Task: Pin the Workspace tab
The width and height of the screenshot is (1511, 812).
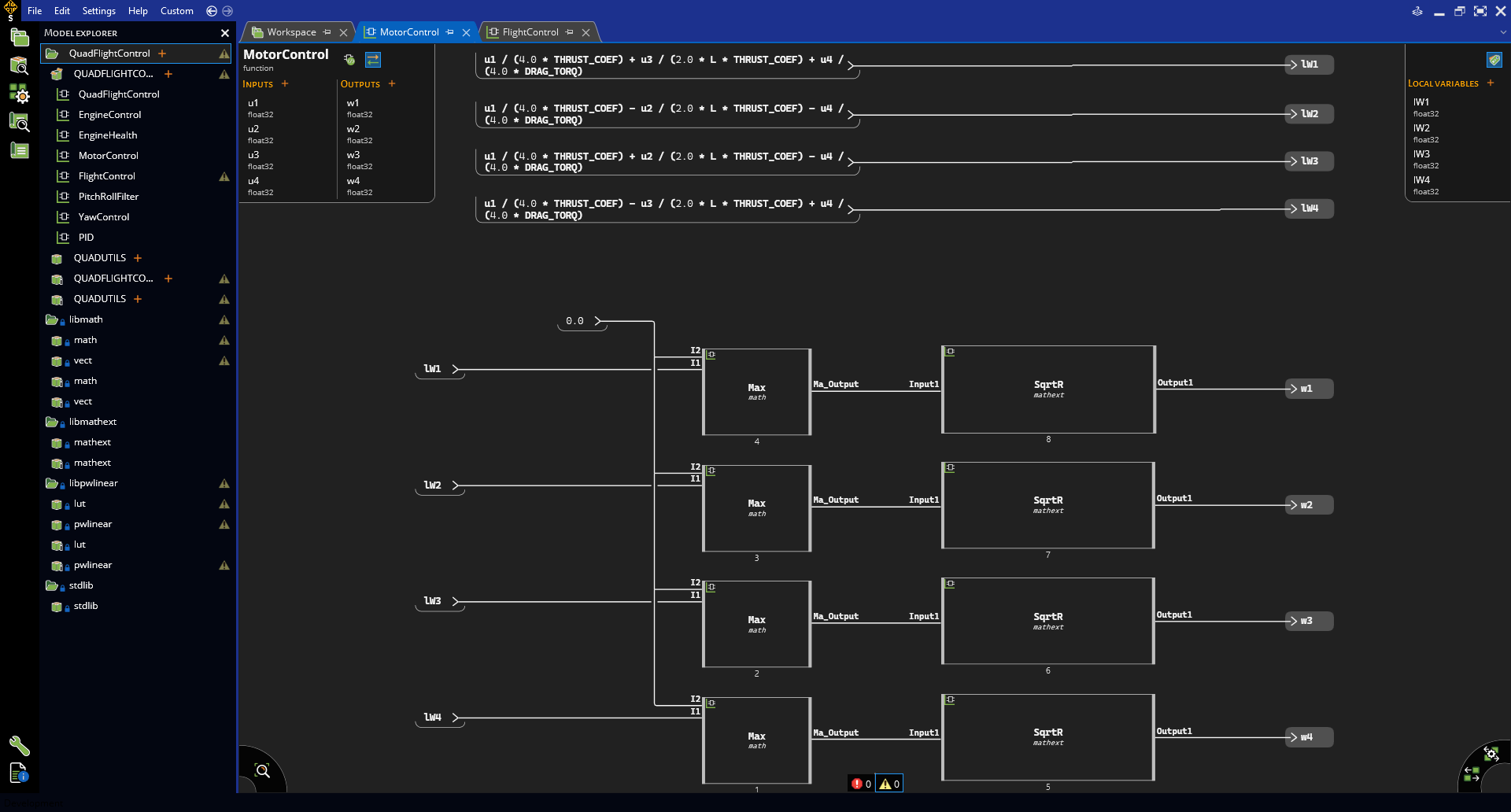Action: pyautogui.click(x=327, y=32)
